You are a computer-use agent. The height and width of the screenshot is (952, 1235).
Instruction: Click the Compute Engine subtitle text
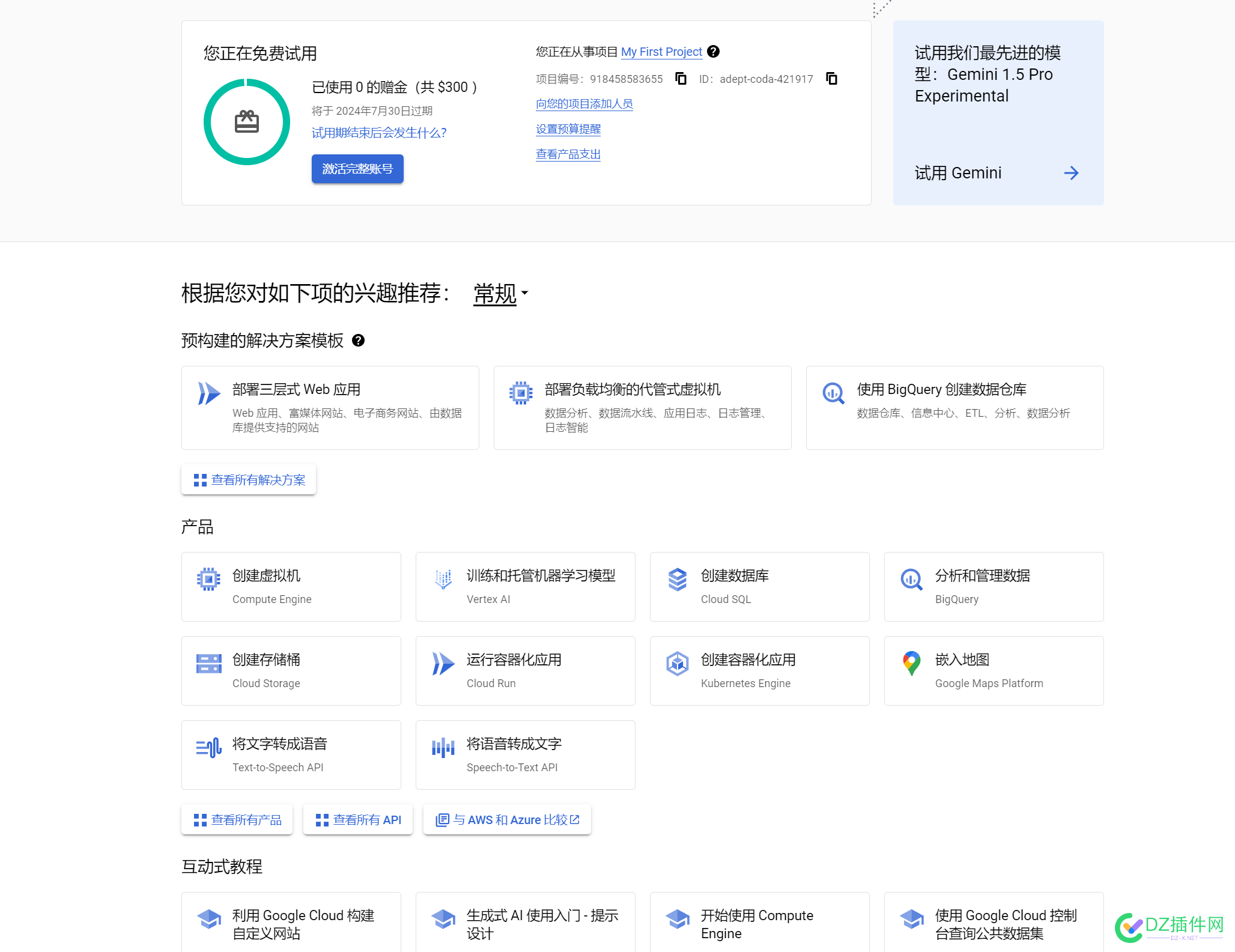(272, 599)
